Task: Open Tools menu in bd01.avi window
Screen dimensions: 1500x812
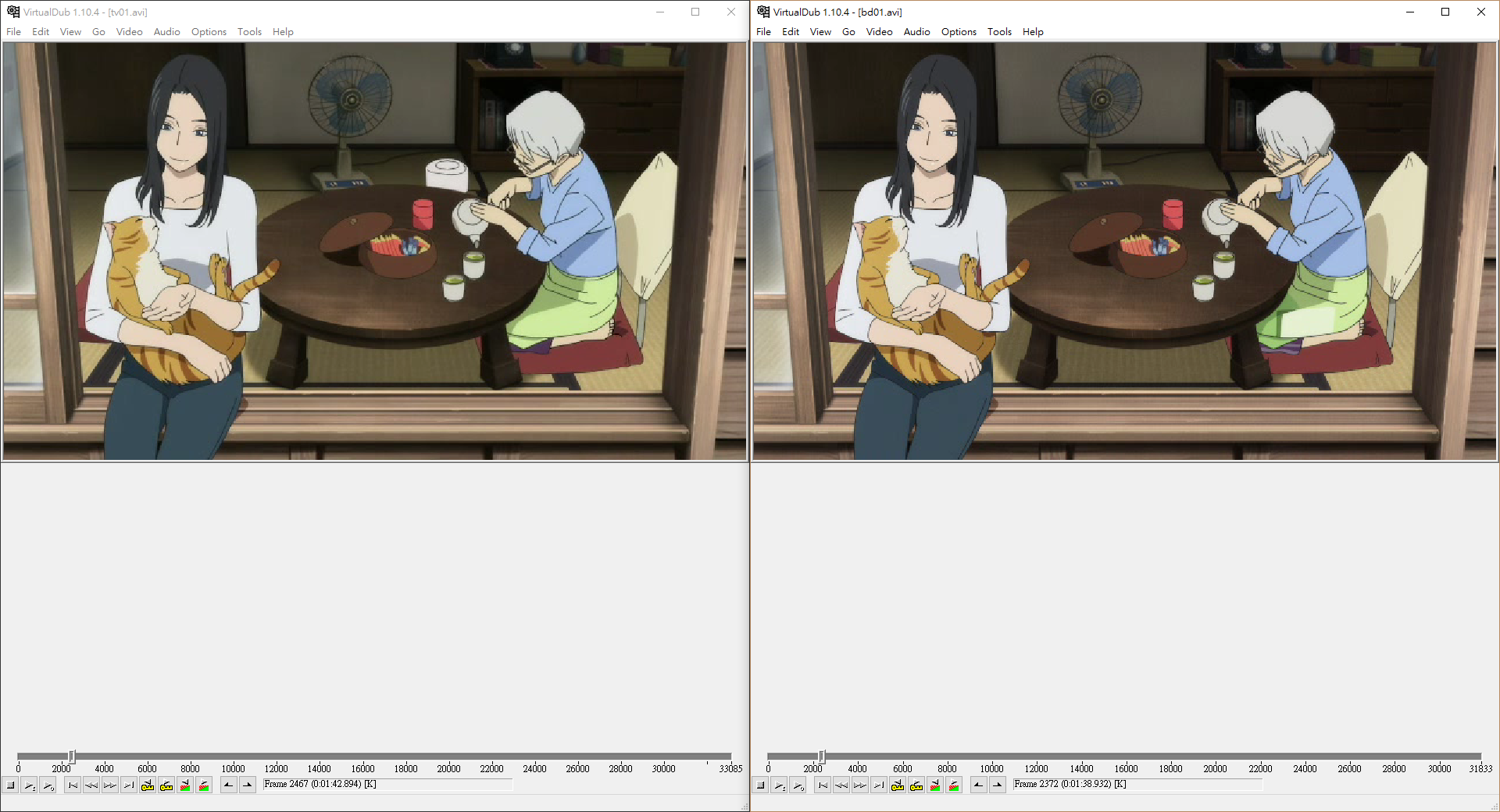Action: pyautogui.click(x=999, y=32)
